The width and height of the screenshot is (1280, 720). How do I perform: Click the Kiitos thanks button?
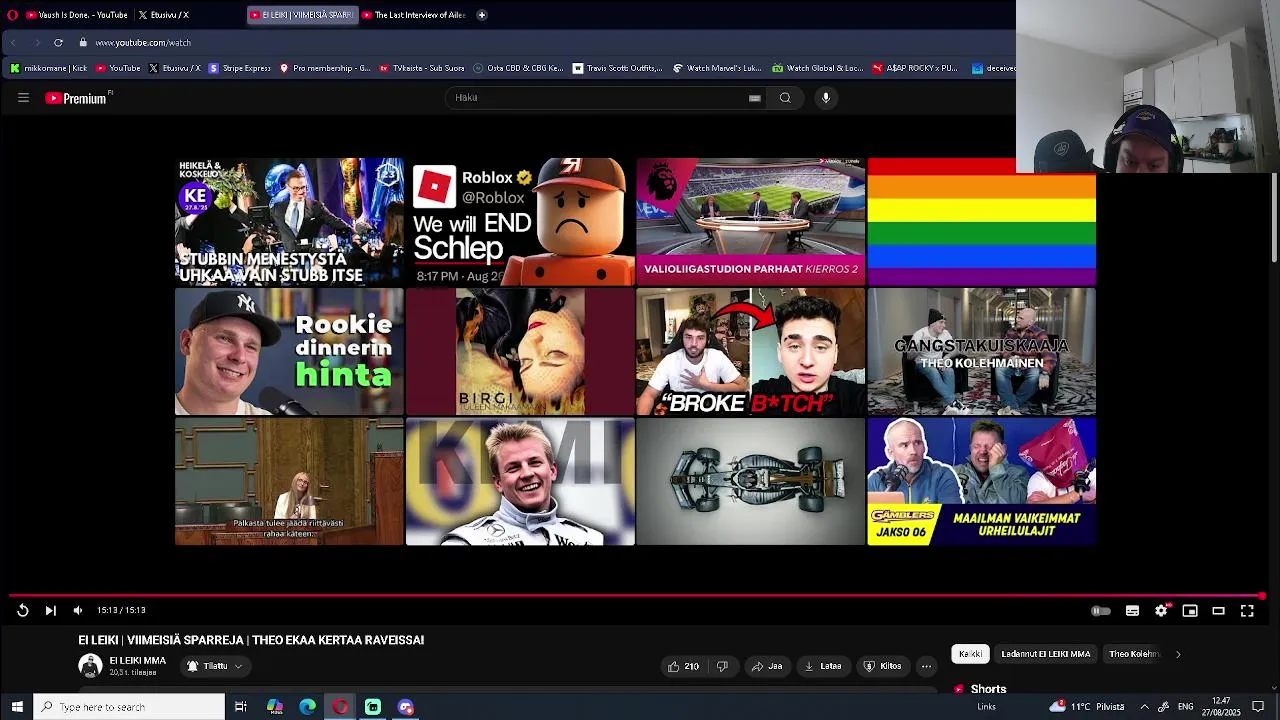click(x=883, y=666)
